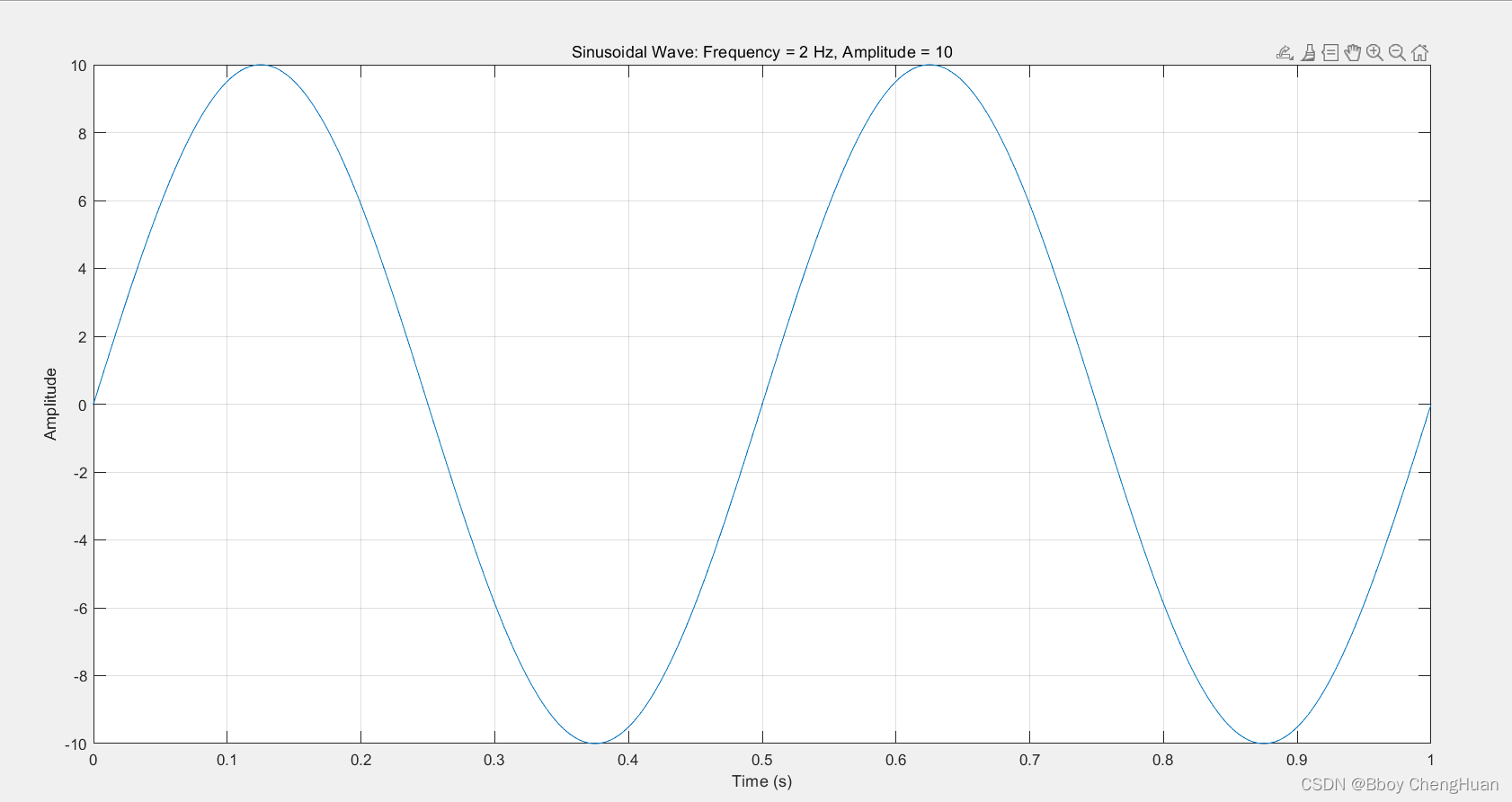Activate the zoom in magnifier
Viewport: 1512px width, 802px height.
tap(1374, 53)
